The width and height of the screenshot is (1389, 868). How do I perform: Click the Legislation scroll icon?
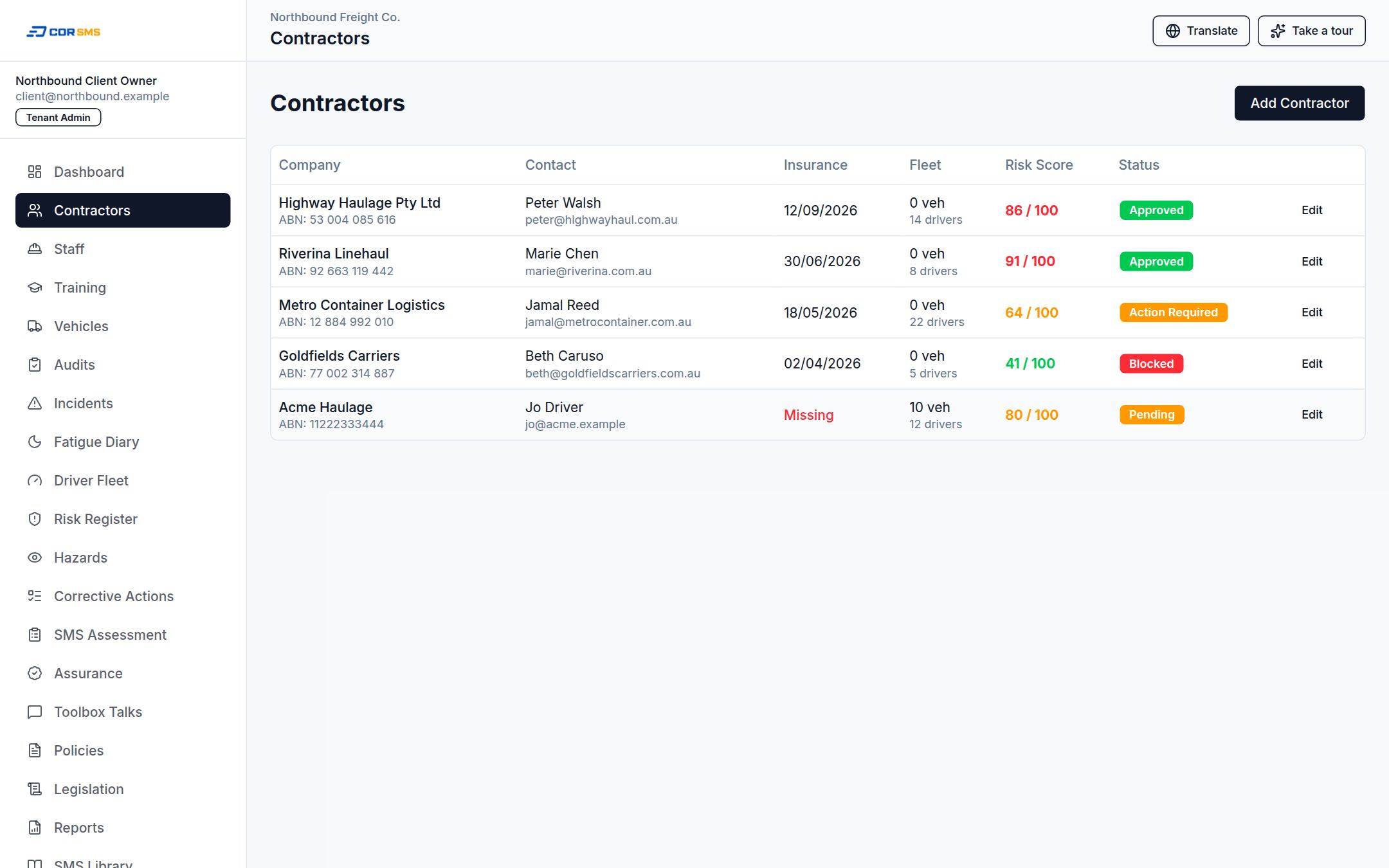tap(35, 789)
